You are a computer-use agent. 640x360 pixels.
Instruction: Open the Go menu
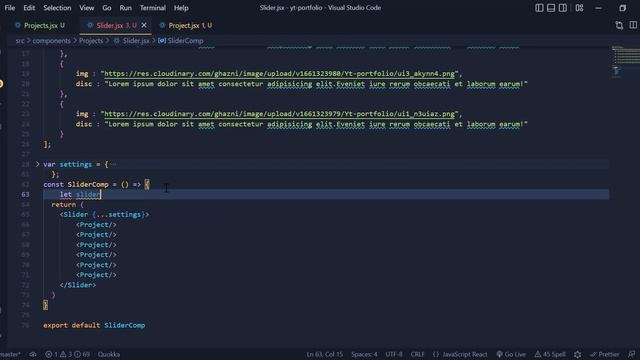107,8
